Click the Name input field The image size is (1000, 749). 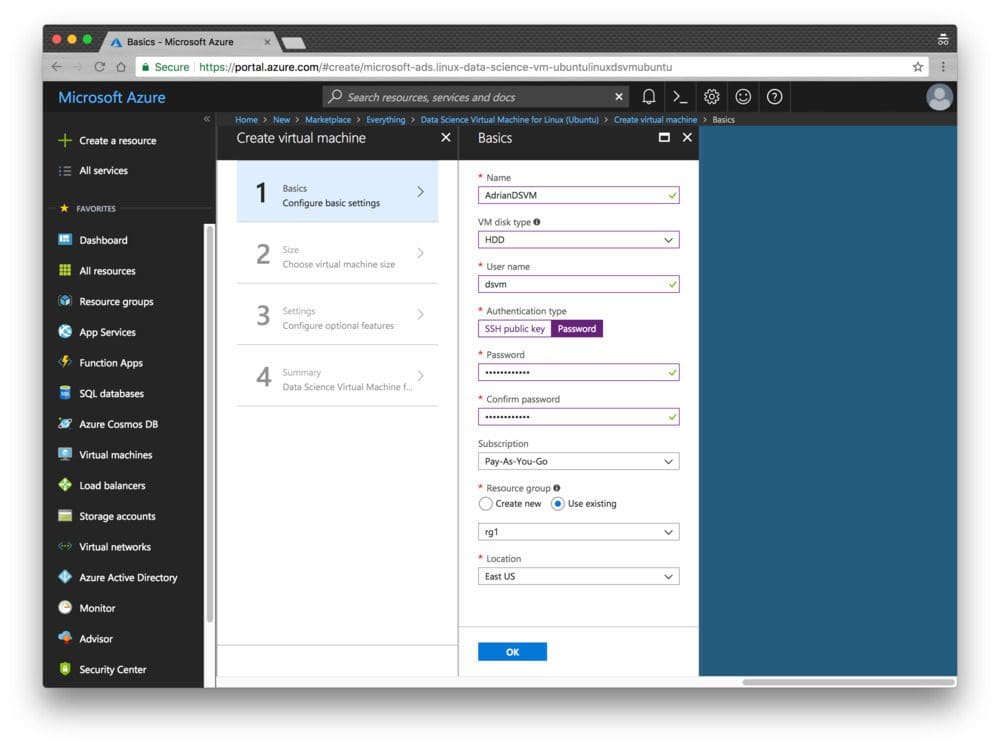tap(578, 195)
